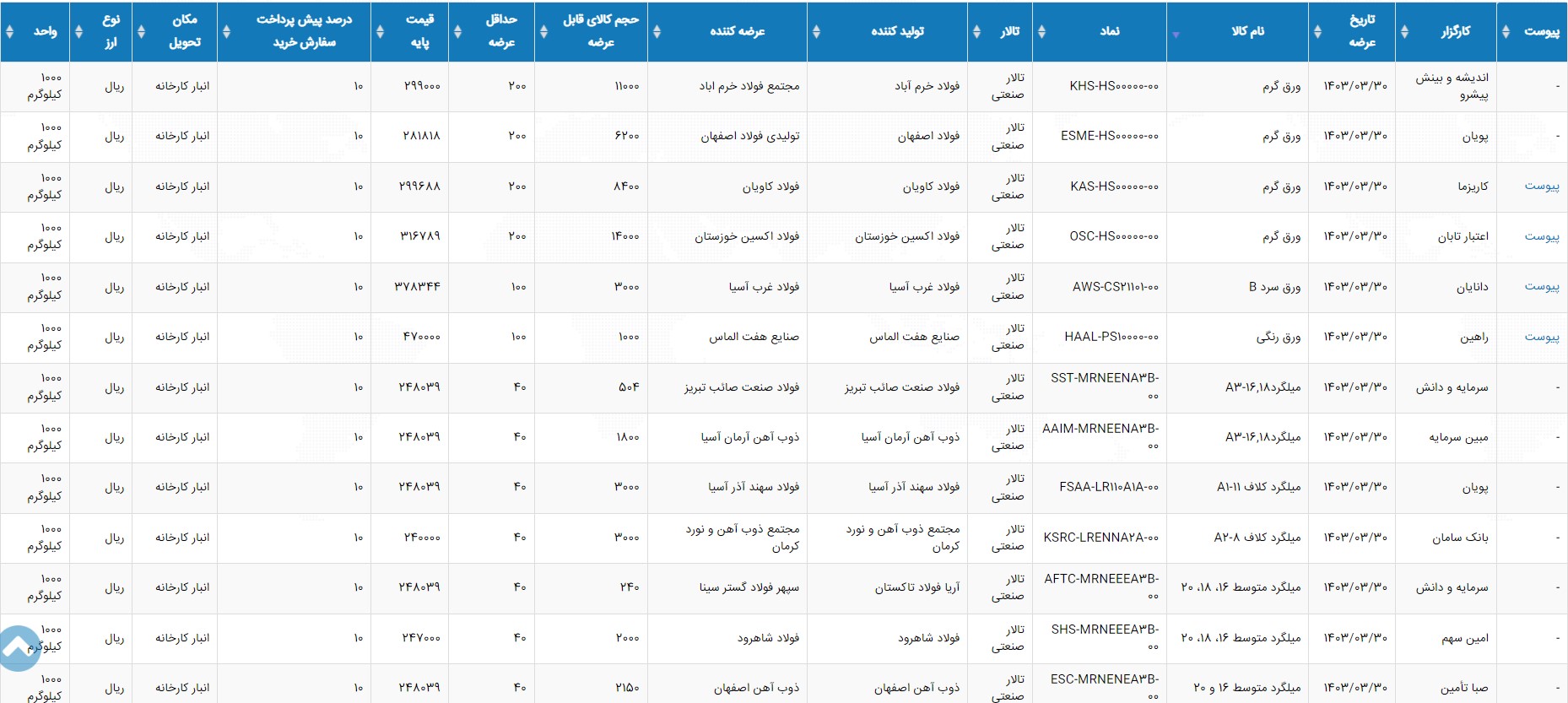Click broker name صبا تأمین
The width and height of the screenshot is (1568, 703).
click(1464, 688)
